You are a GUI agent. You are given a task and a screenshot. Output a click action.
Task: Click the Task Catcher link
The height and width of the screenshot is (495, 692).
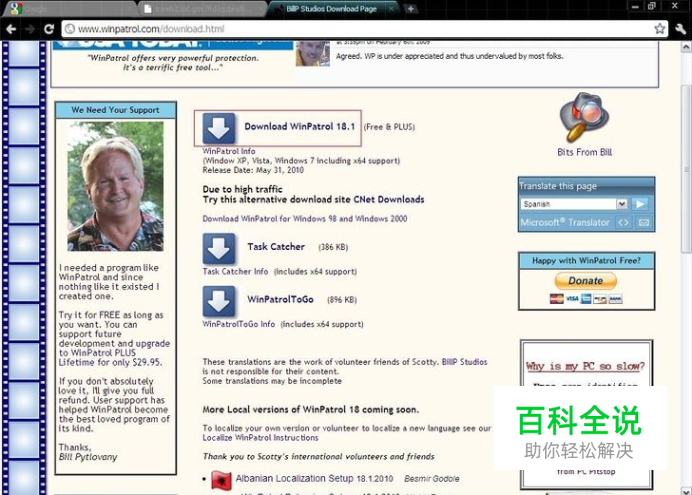(276, 247)
